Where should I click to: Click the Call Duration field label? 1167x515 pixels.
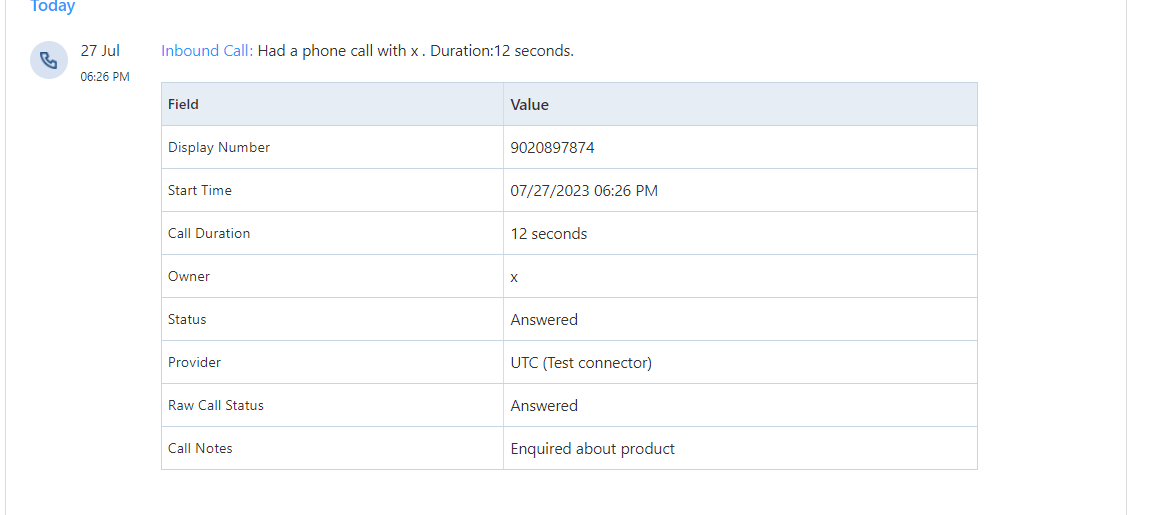coord(209,233)
